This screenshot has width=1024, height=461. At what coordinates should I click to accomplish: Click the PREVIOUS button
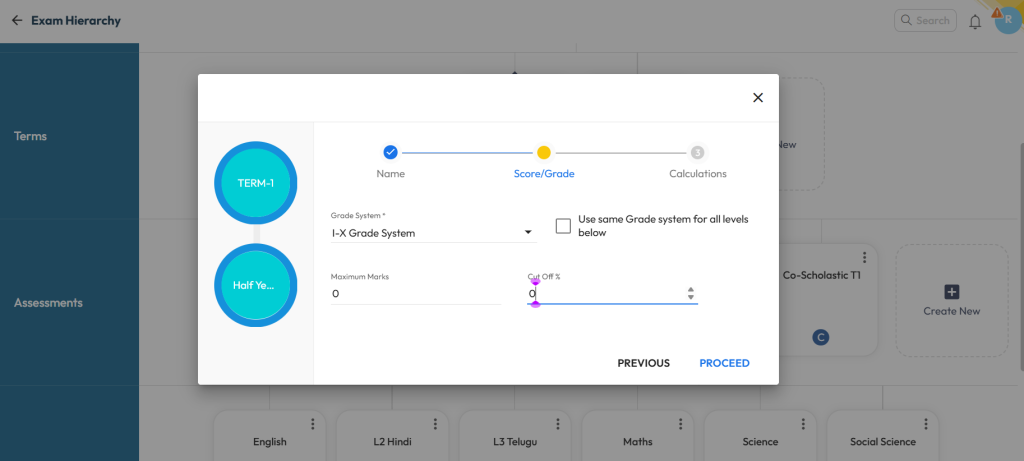click(x=643, y=363)
